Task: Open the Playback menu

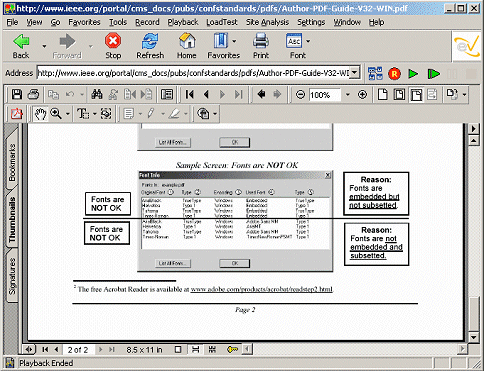Action: click(x=183, y=22)
